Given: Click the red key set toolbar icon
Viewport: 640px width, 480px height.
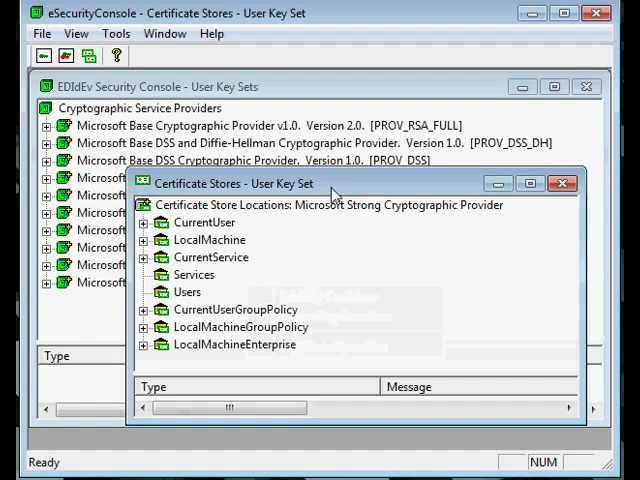Looking at the screenshot, I should click(x=66, y=56).
